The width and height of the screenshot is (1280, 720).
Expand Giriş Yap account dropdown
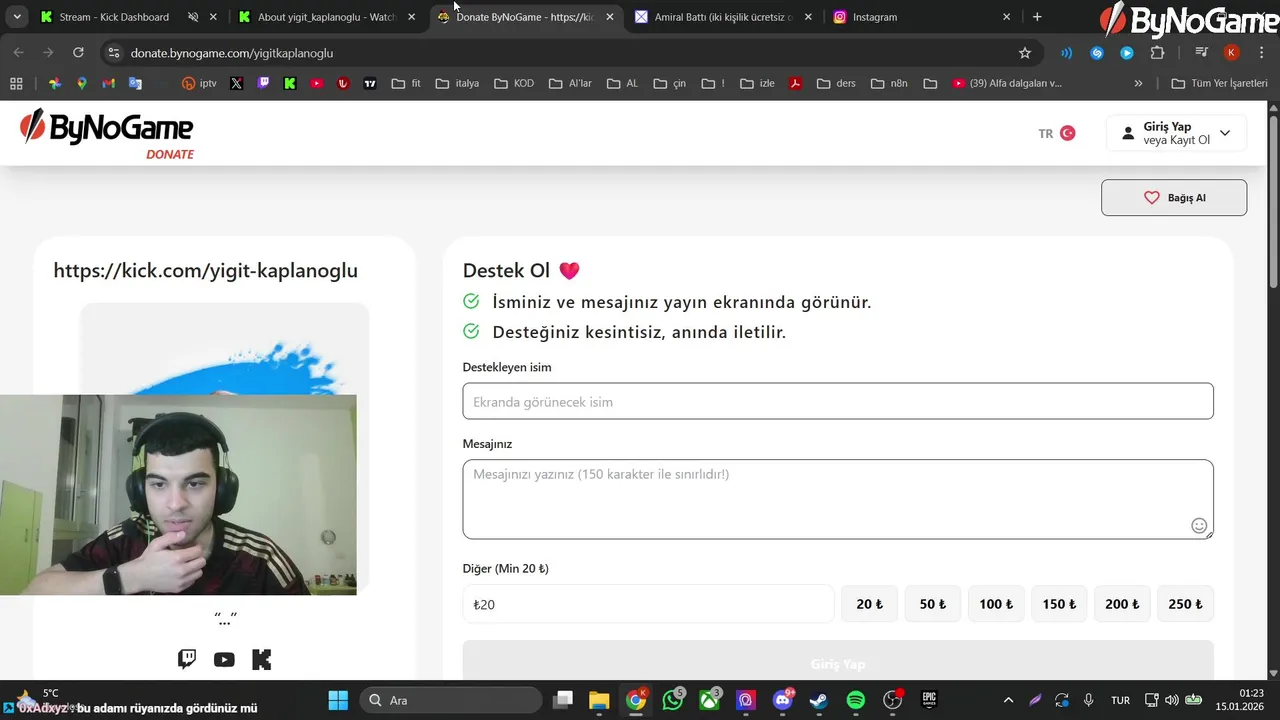[1176, 133]
